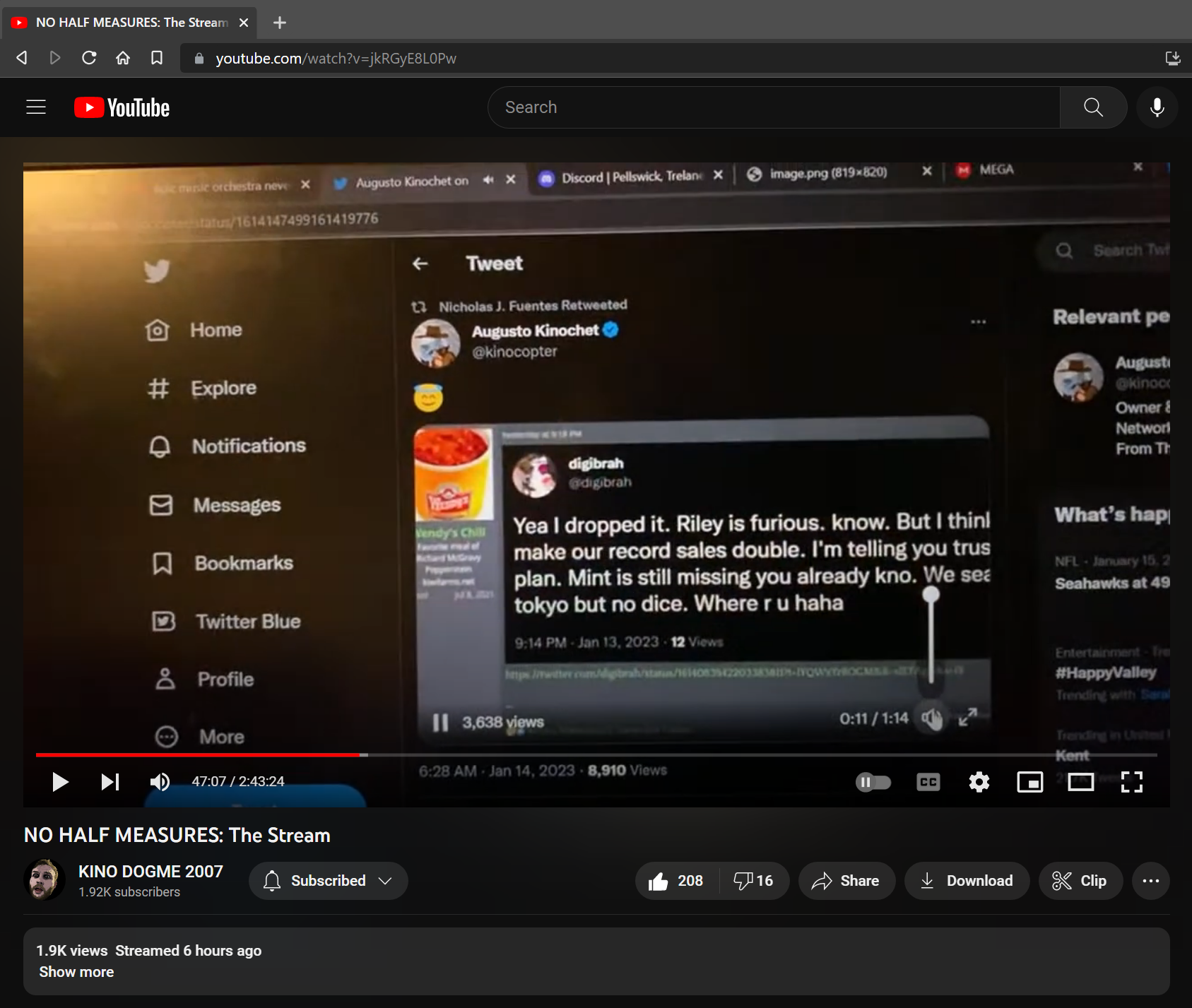This screenshot has height=1008, width=1192.
Task: Open a new browser tab
Action: point(280,23)
